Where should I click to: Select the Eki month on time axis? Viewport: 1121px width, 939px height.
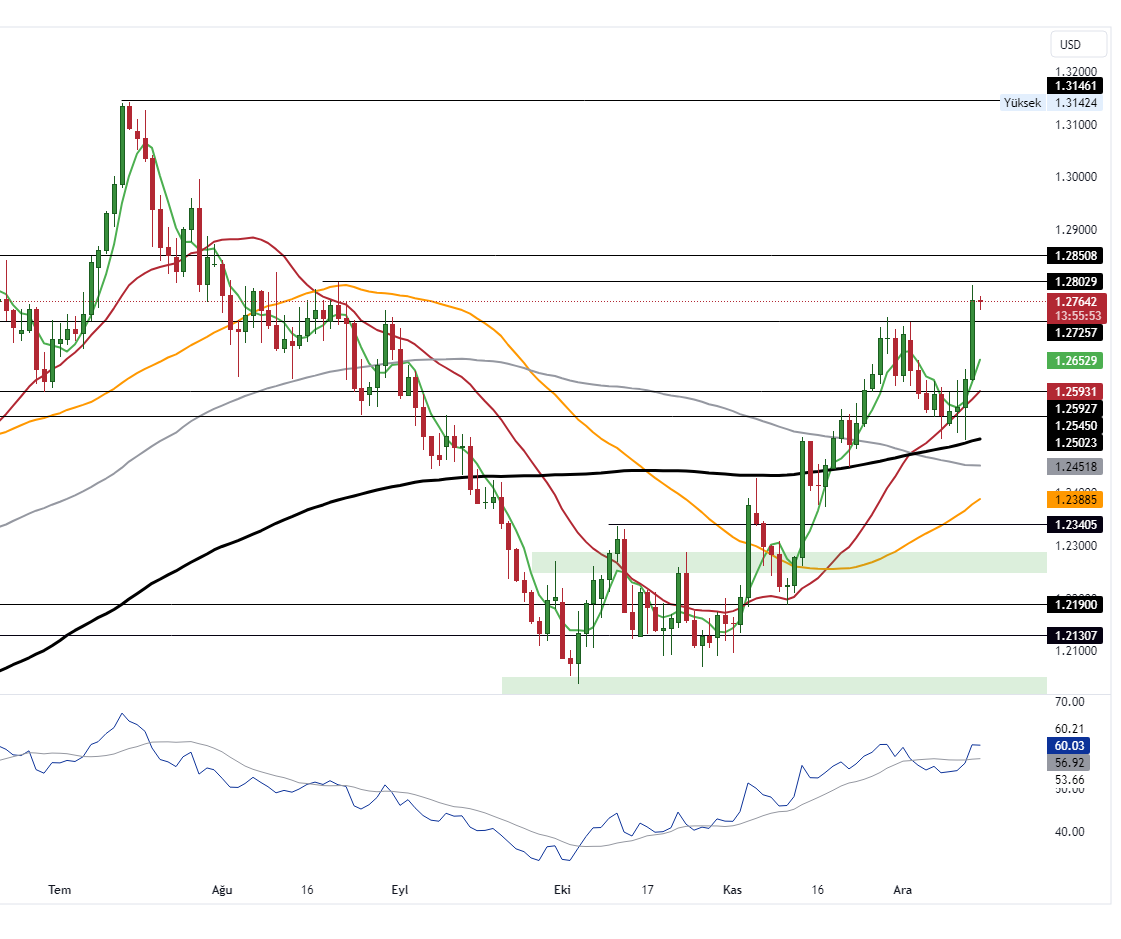[x=562, y=889]
